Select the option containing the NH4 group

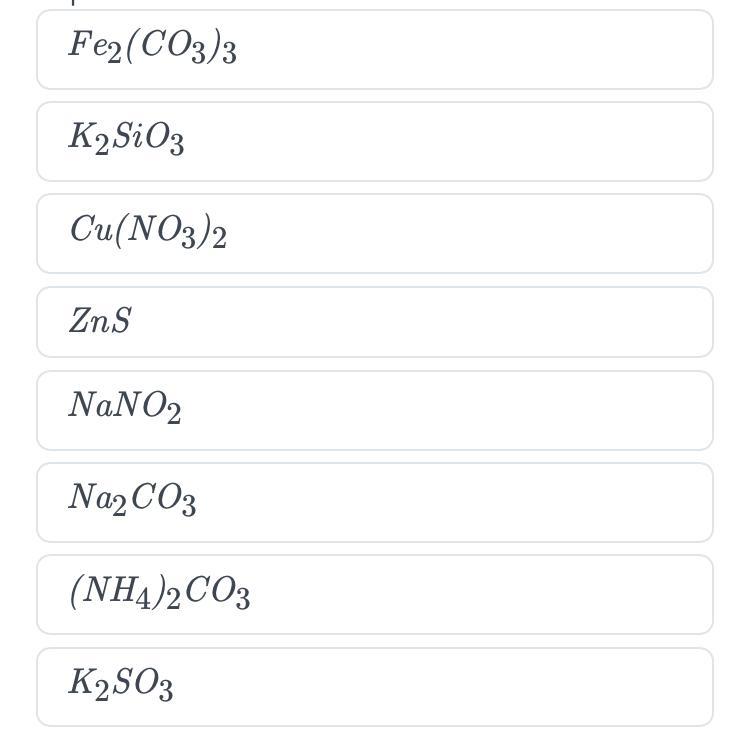[x=374, y=594]
